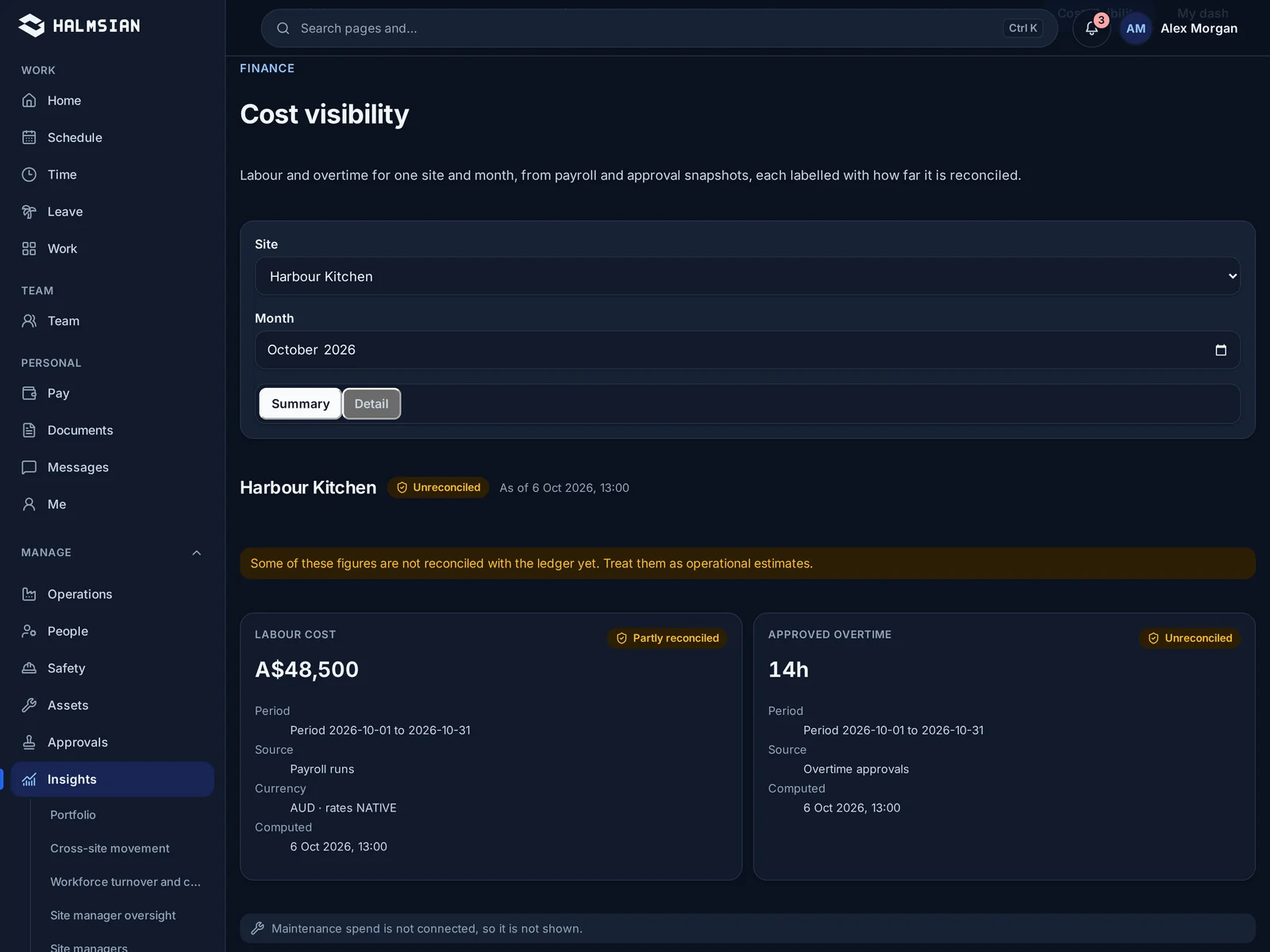Click the Halmsian logo icon
This screenshot has width=1270, height=952.
(32, 25)
